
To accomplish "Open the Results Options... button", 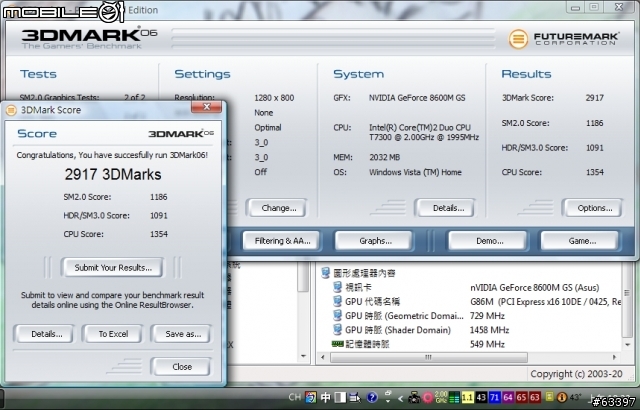I will click(594, 208).
